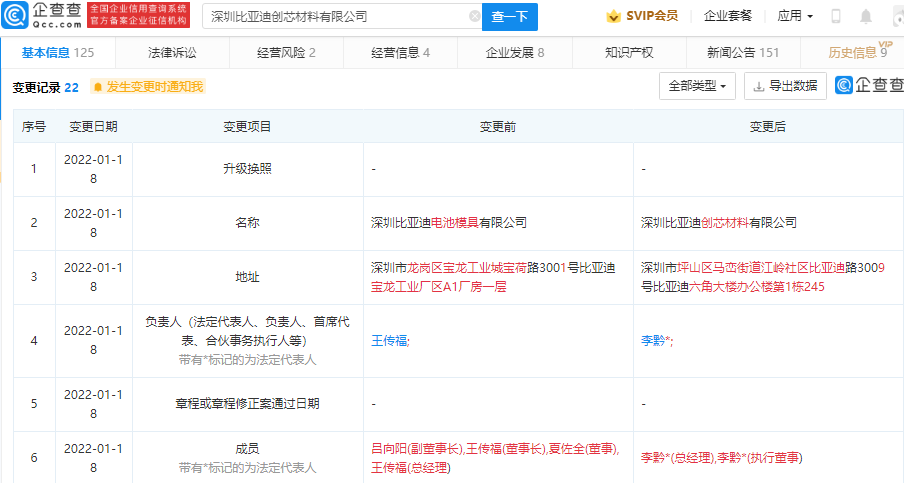The width and height of the screenshot is (904, 483).
Task: Switch to the 企业发展 tab
Action: coord(515,53)
